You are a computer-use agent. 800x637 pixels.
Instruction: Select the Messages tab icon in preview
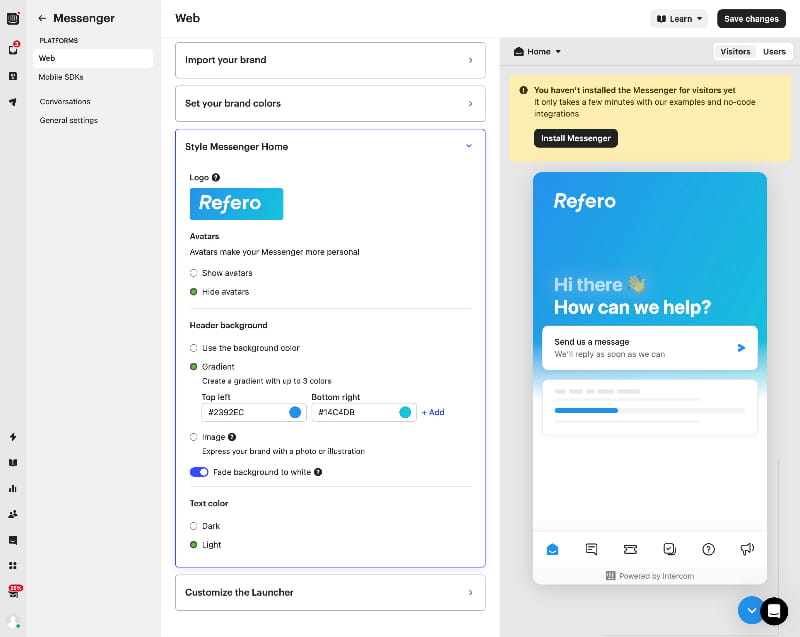591,549
